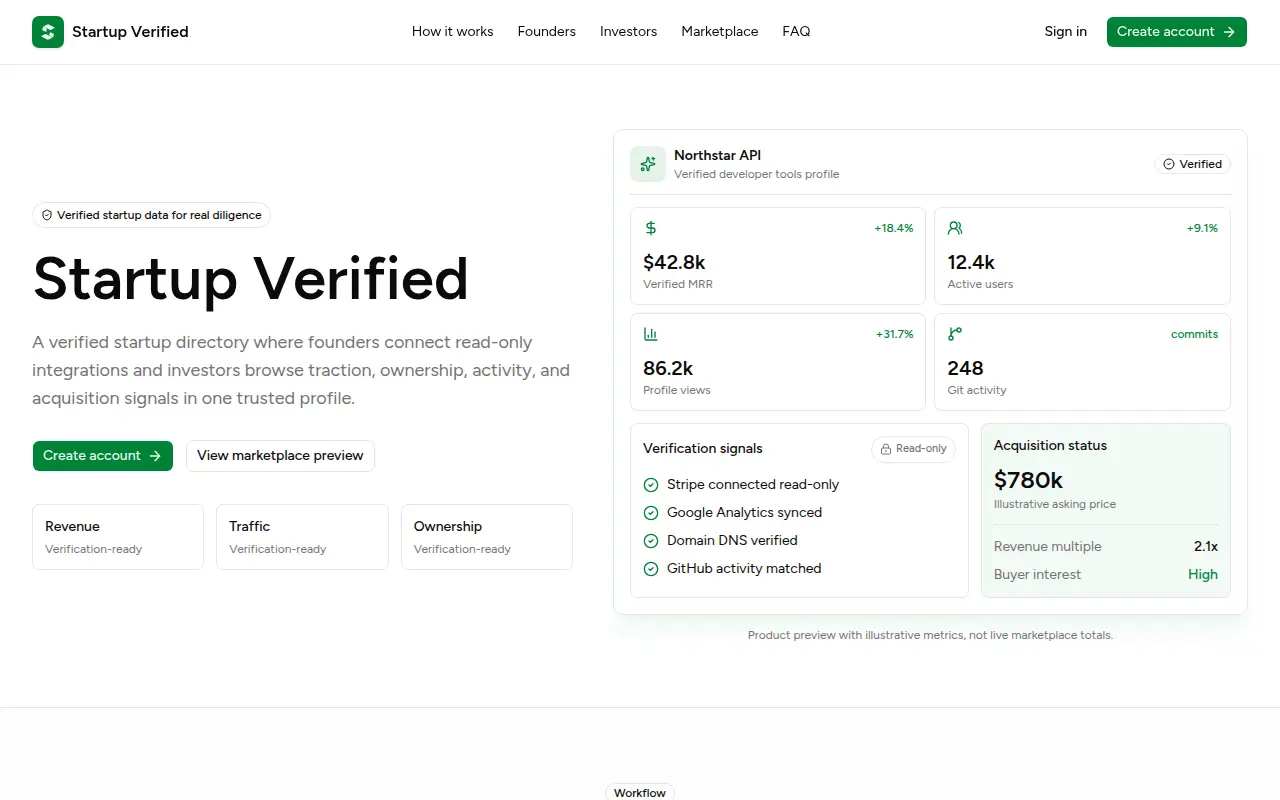Click the 248 Git activity value
The image size is (1280, 800).
click(x=965, y=368)
